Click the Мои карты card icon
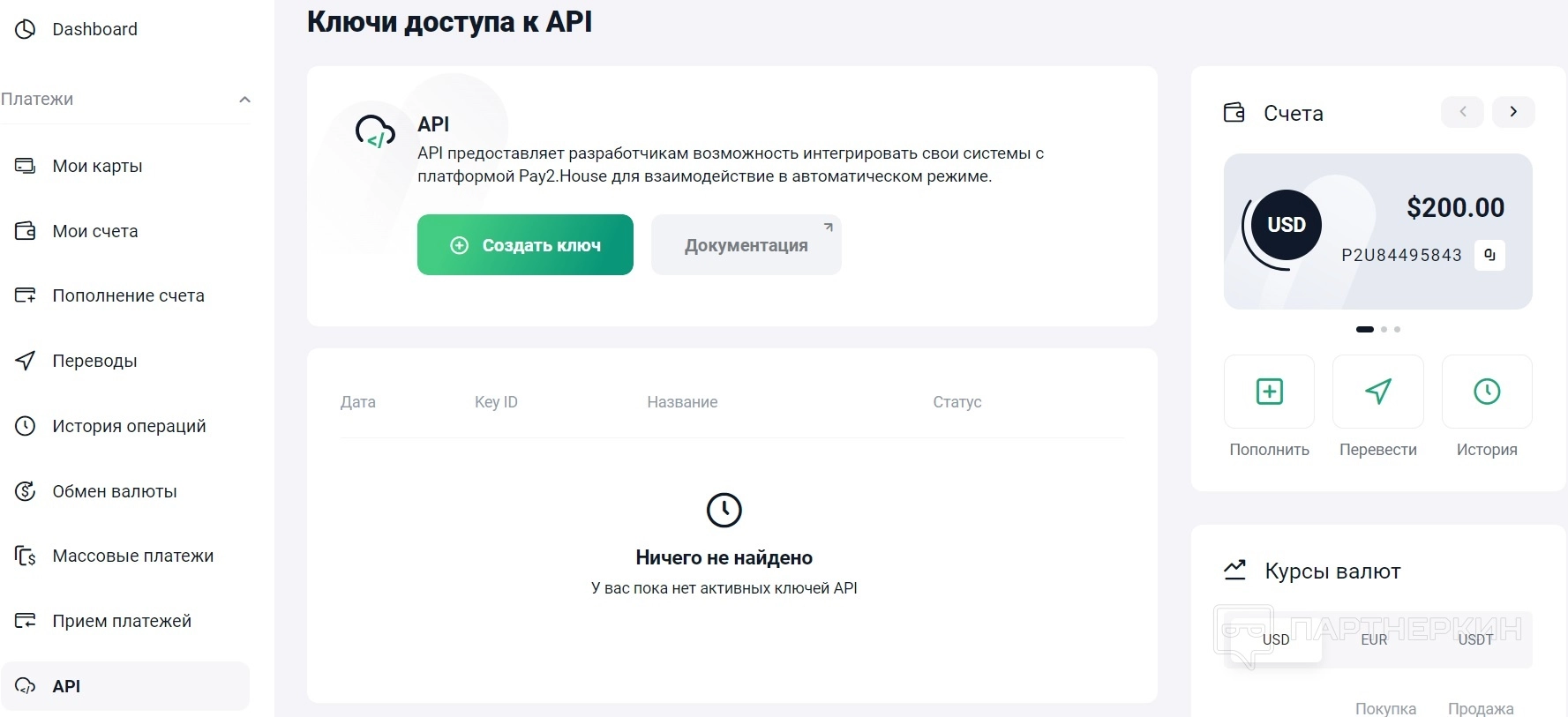 click(x=26, y=166)
